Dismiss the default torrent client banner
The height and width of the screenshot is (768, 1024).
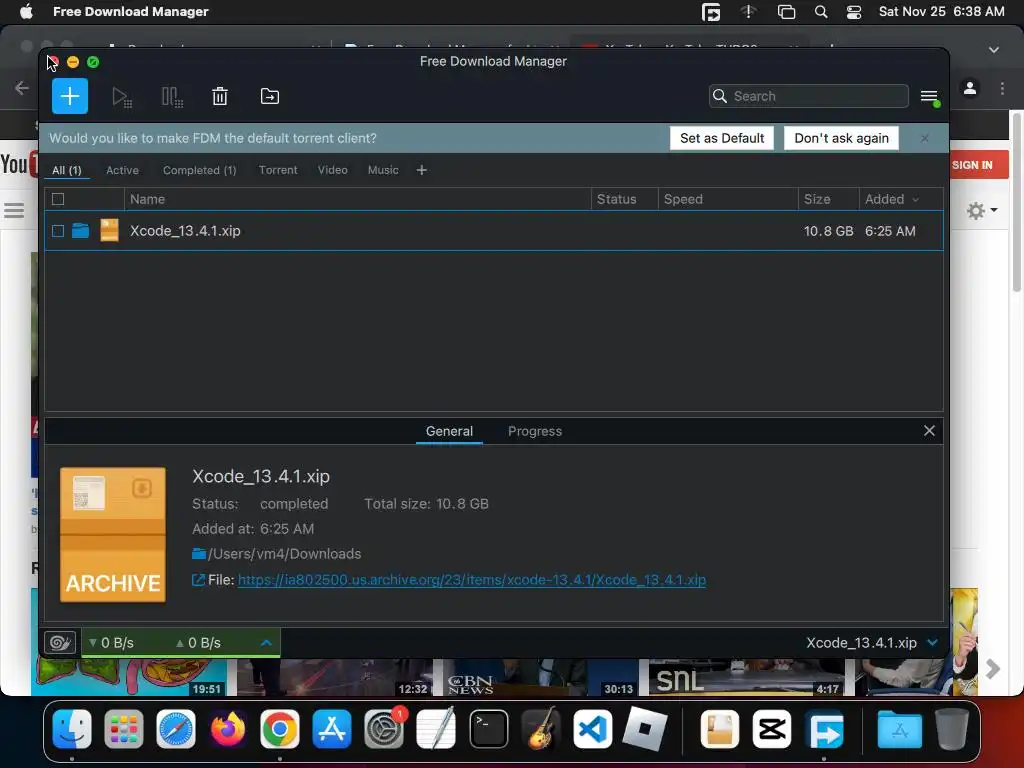pos(925,138)
